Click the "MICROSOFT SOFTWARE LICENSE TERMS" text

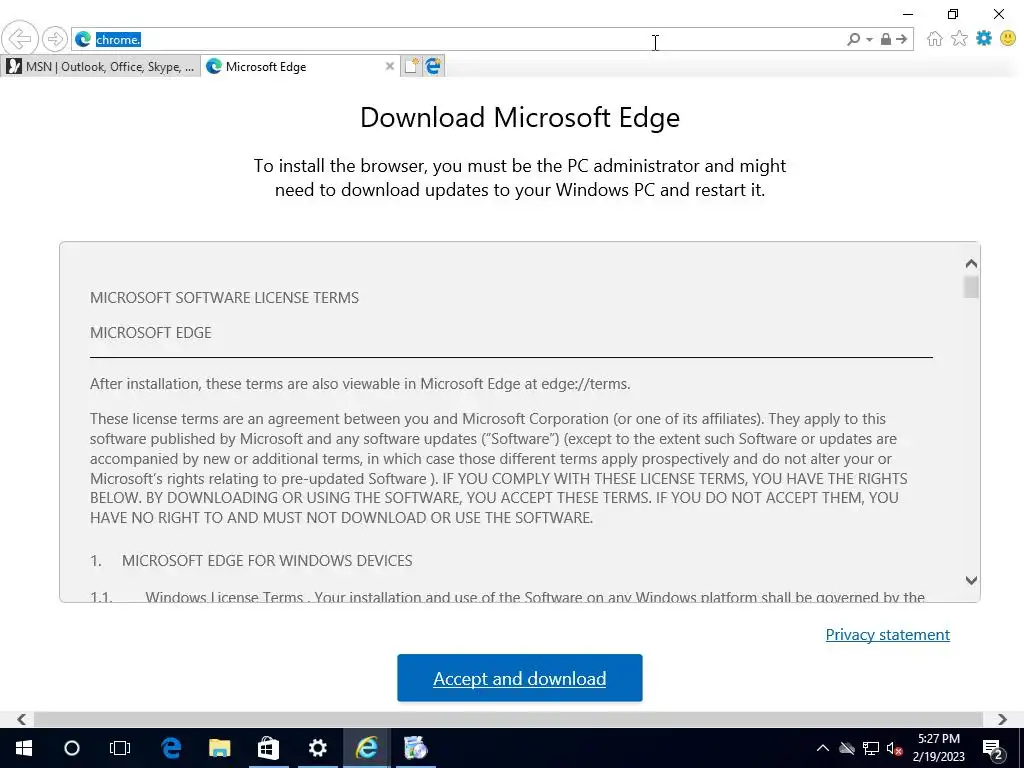225,298
